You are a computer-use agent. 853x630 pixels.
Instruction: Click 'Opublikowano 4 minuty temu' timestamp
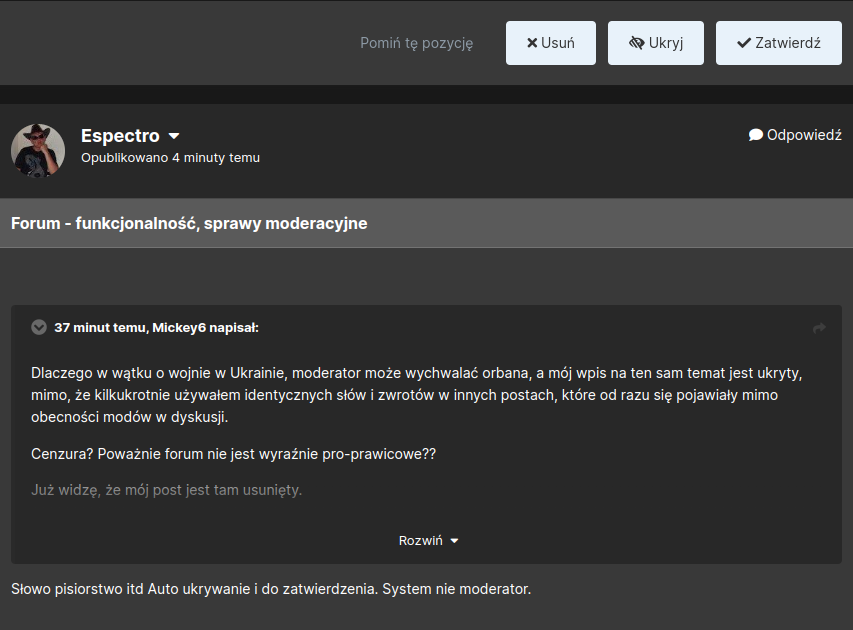170,158
